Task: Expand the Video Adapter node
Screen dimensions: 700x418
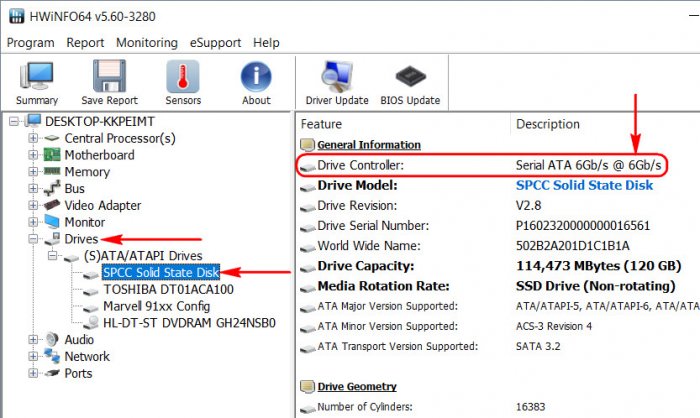Action: (33, 205)
